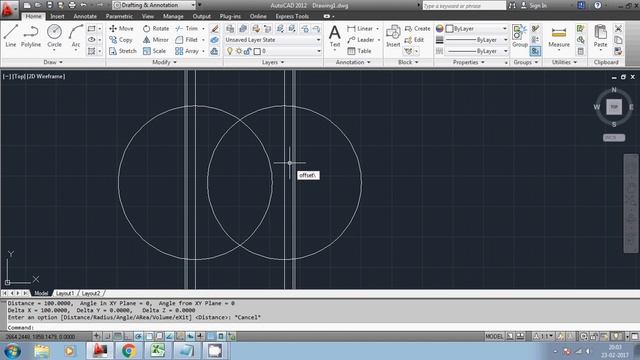This screenshot has height=360, width=640.
Task: Click the WCS coordinate system button
Action: [614, 138]
